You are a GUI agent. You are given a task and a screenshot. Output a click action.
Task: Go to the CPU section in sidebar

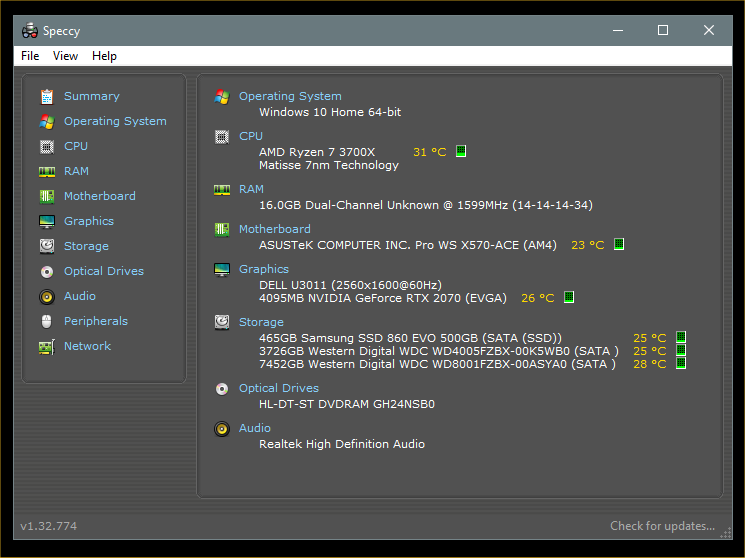(76, 146)
